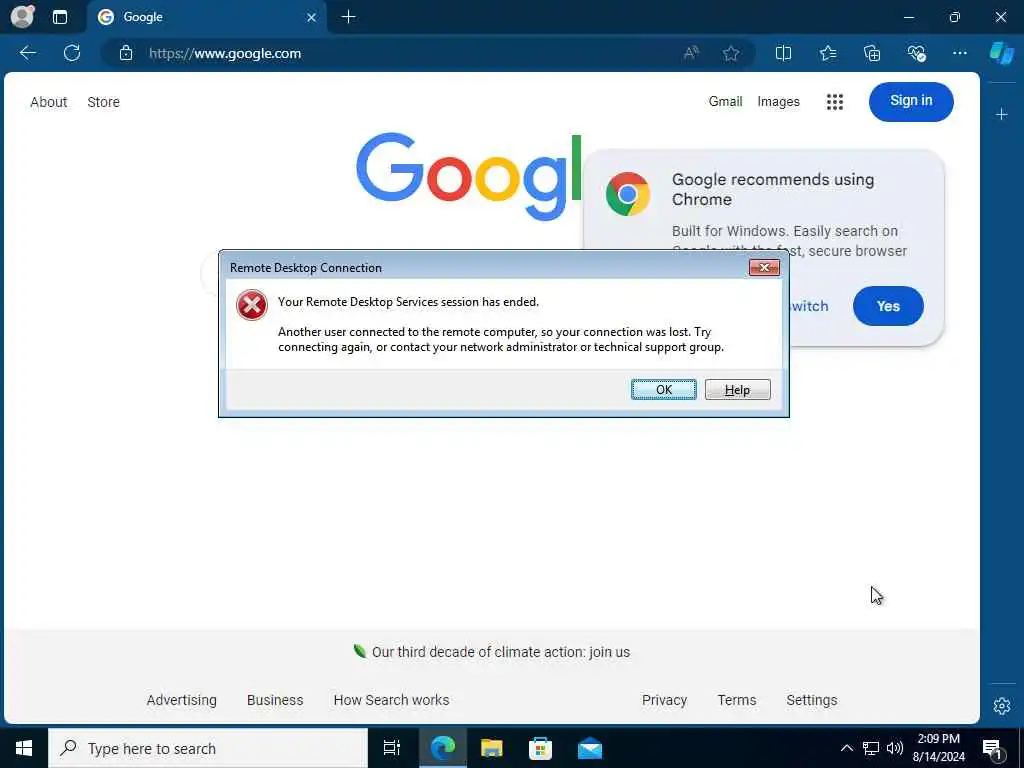
Task: Refresh the current page
Action: (x=72, y=53)
